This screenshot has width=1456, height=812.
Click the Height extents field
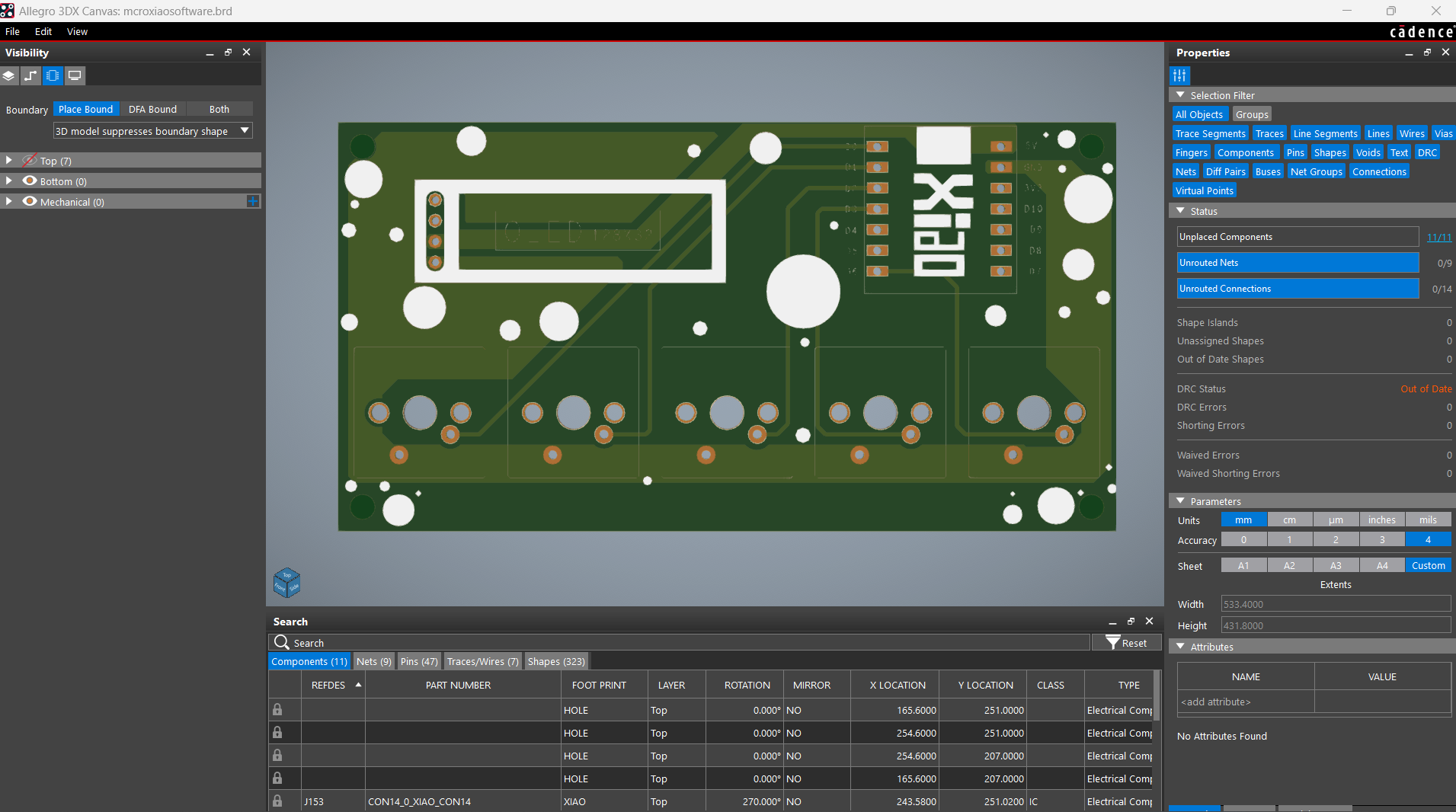[x=1336, y=625]
